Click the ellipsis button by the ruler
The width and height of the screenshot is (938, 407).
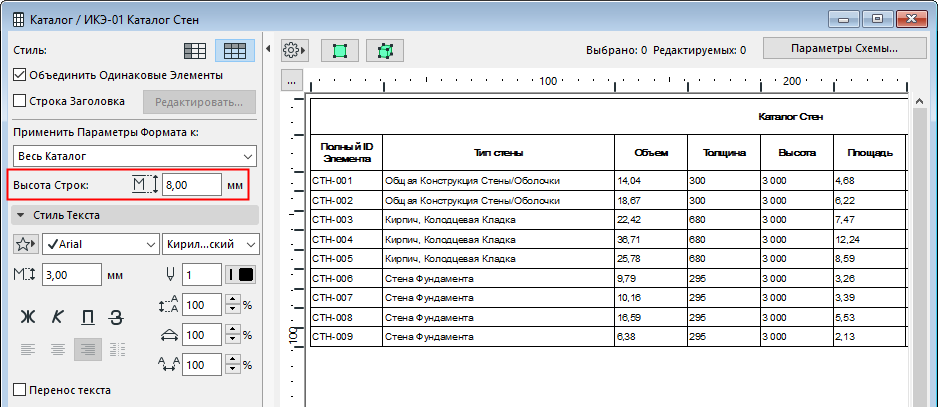point(291,81)
